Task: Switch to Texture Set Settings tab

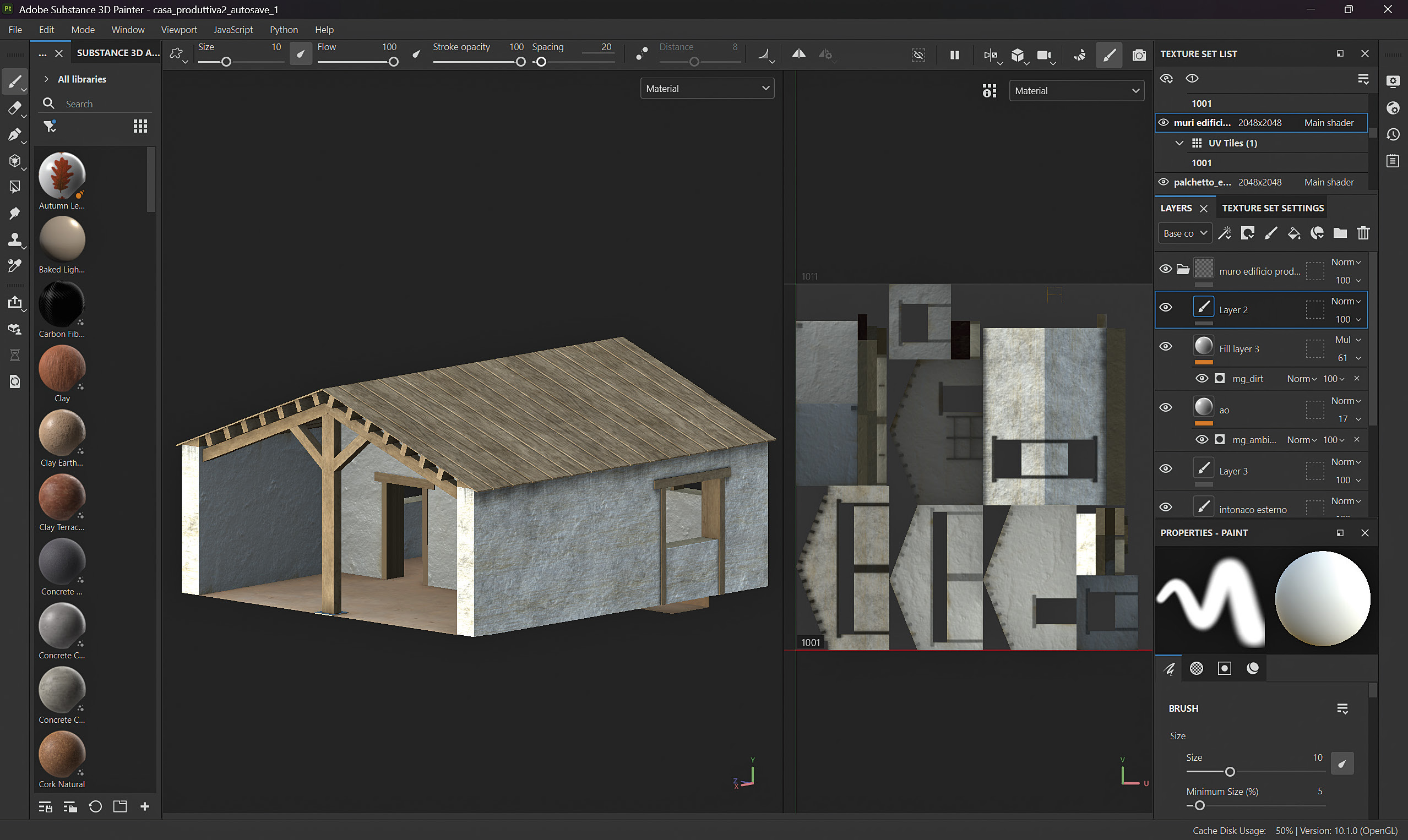Action: pyautogui.click(x=1272, y=208)
